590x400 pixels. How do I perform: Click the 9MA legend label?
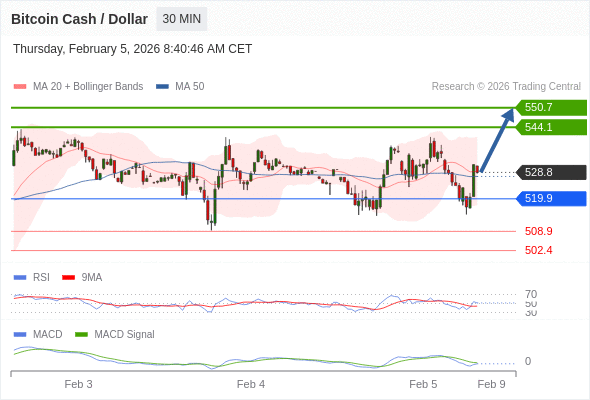point(92,278)
